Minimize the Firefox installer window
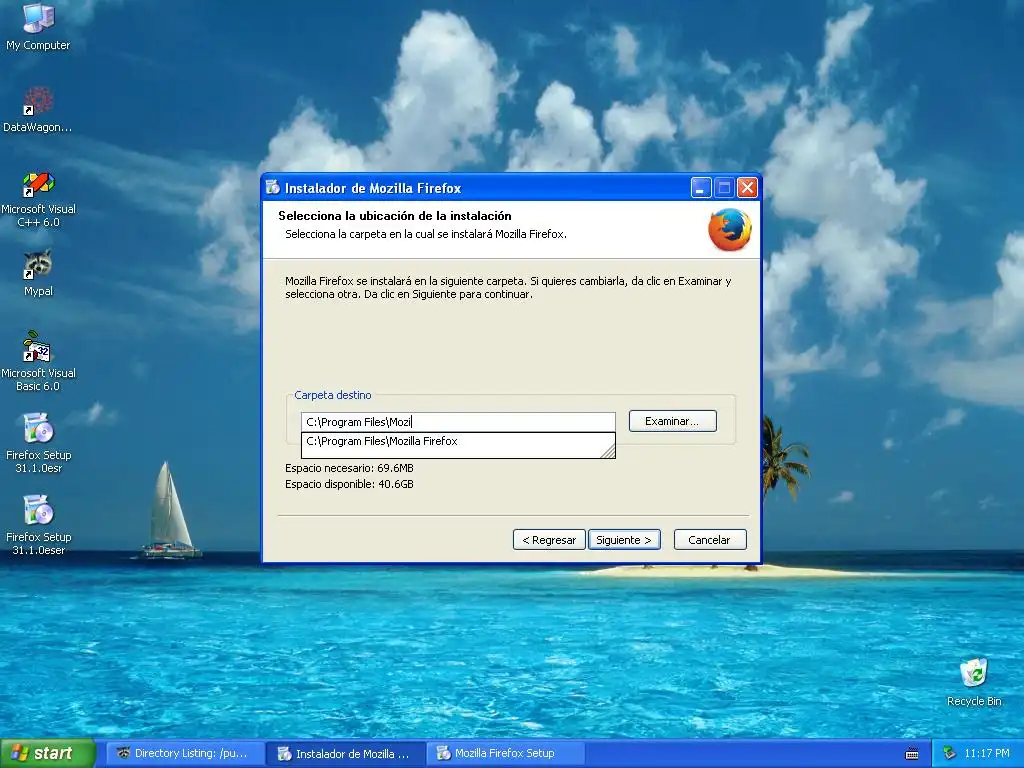Image resolution: width=1024 pixels, height=768 pixels. 700,188
